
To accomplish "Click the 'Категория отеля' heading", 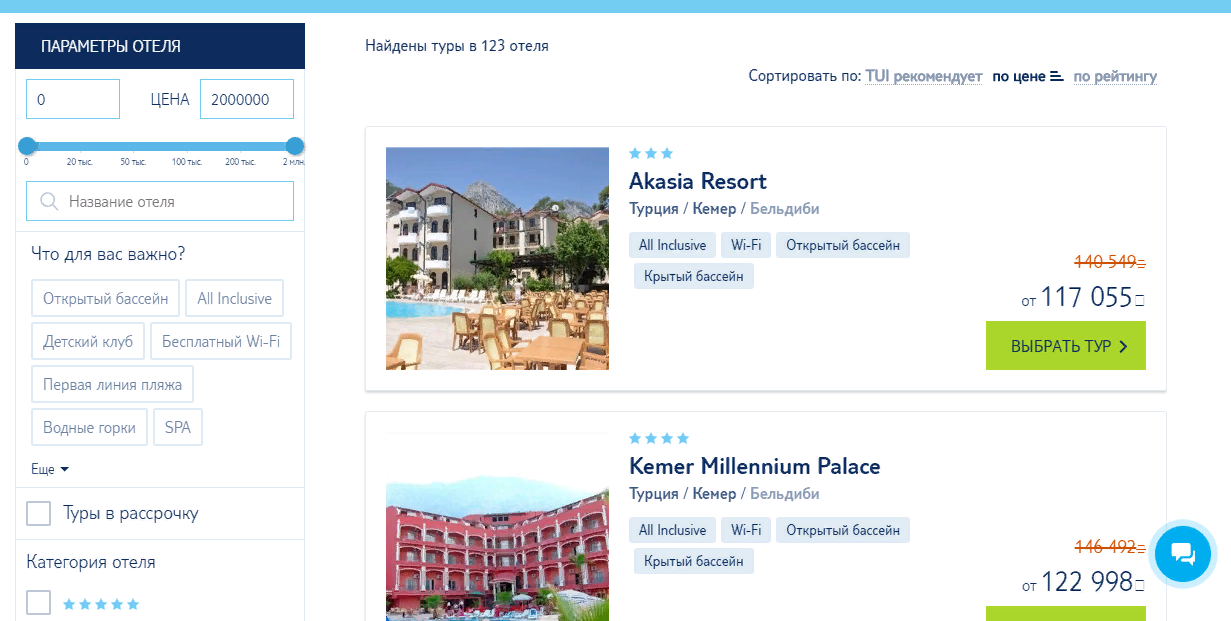I will tap(91, 562).
